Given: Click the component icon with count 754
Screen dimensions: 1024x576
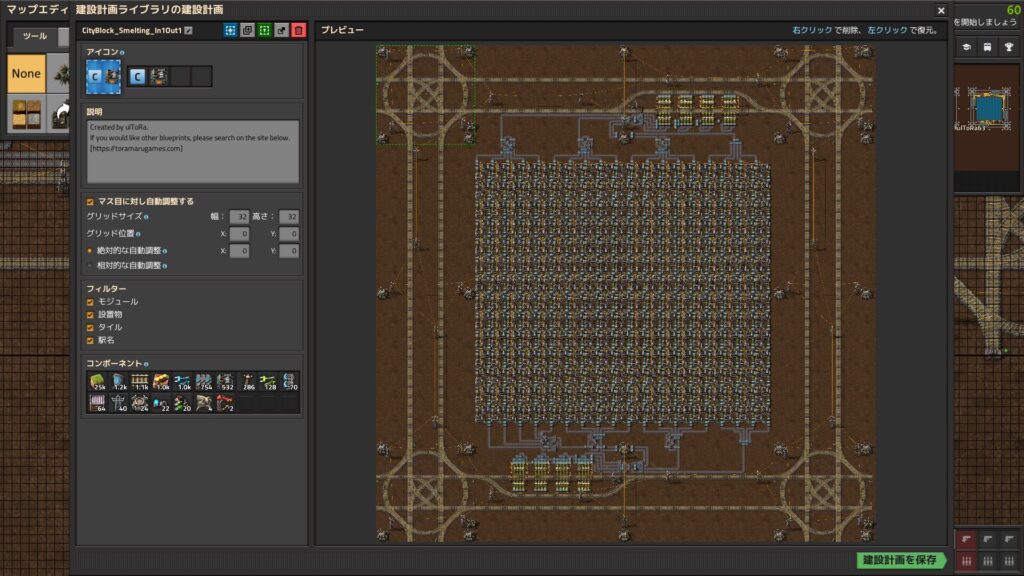Looking at the screenshot, I should coord(204,382).
